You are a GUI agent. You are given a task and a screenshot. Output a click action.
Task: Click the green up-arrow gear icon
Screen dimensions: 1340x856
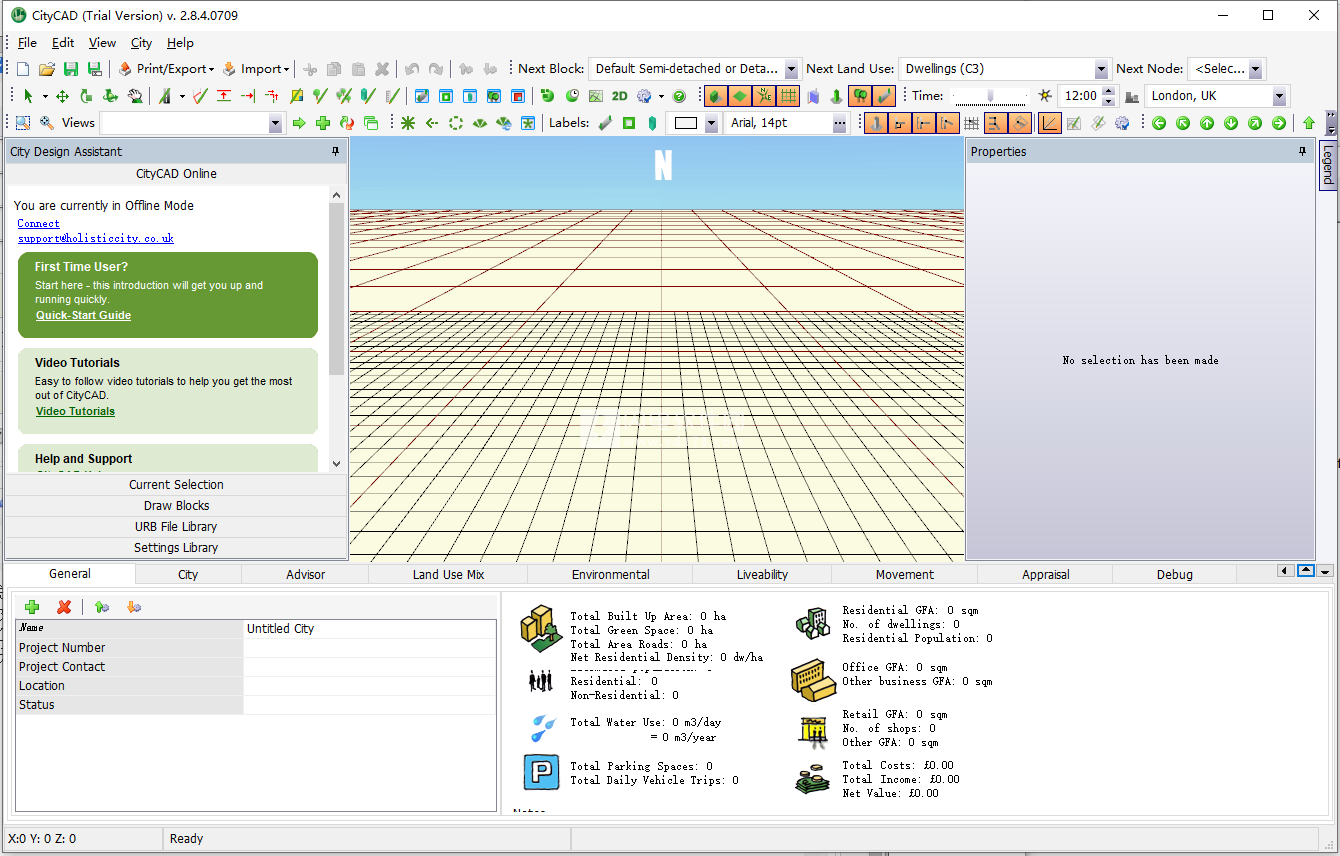[x=101, y=607]
